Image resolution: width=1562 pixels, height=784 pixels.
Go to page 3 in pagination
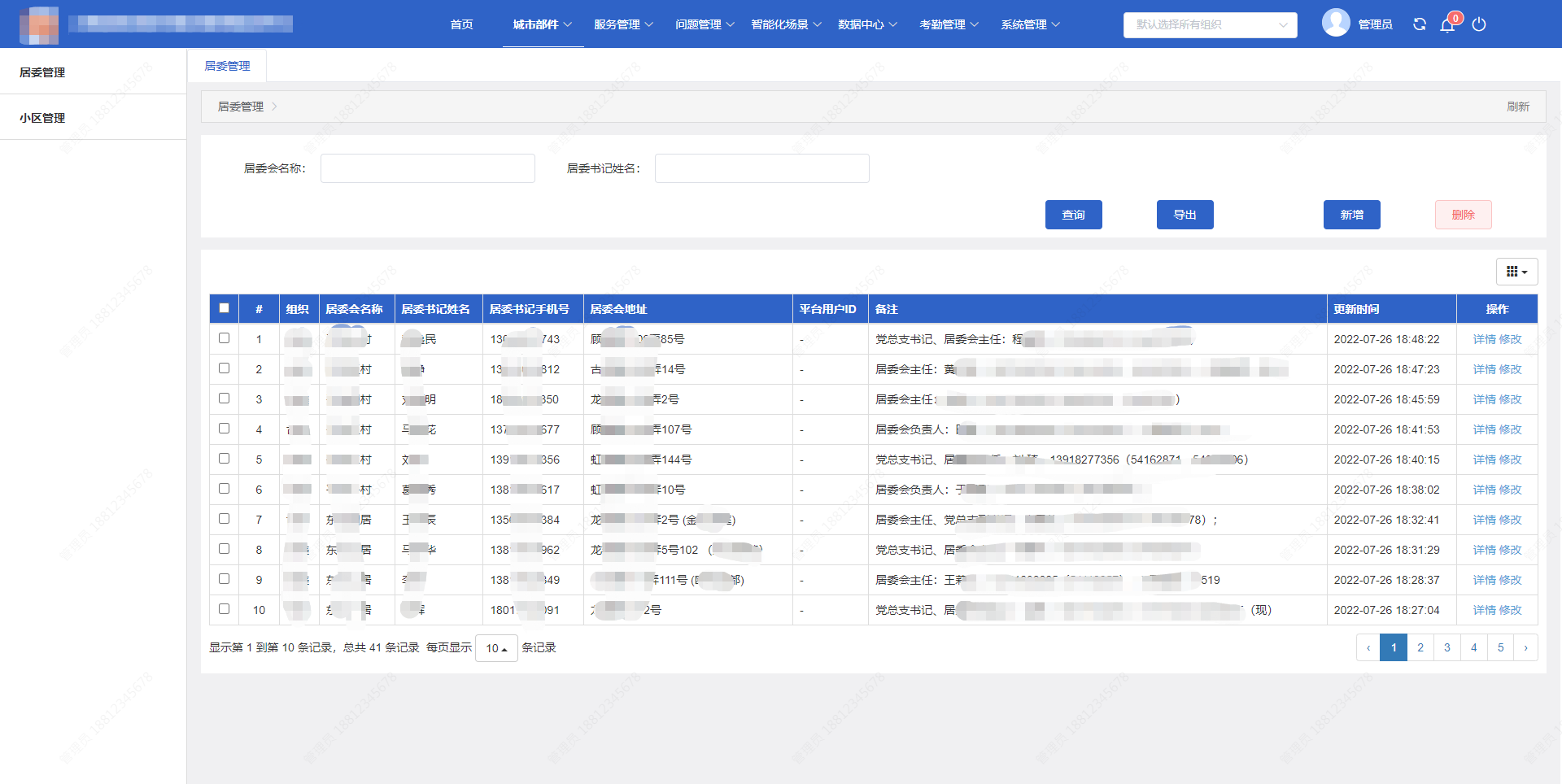point(1447,648)
